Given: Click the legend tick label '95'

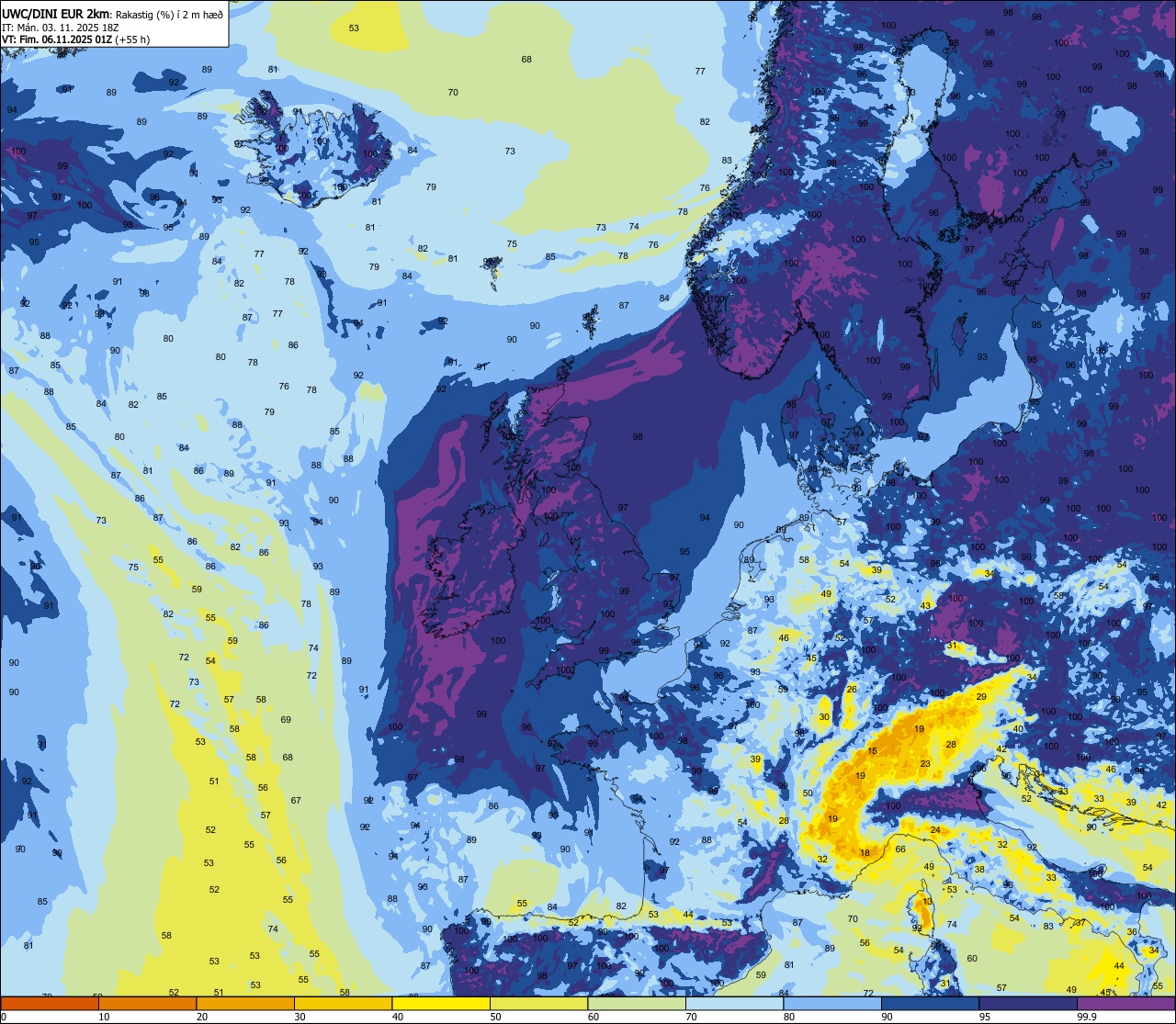Looking at the screenshot, I should click(985, 1017).
